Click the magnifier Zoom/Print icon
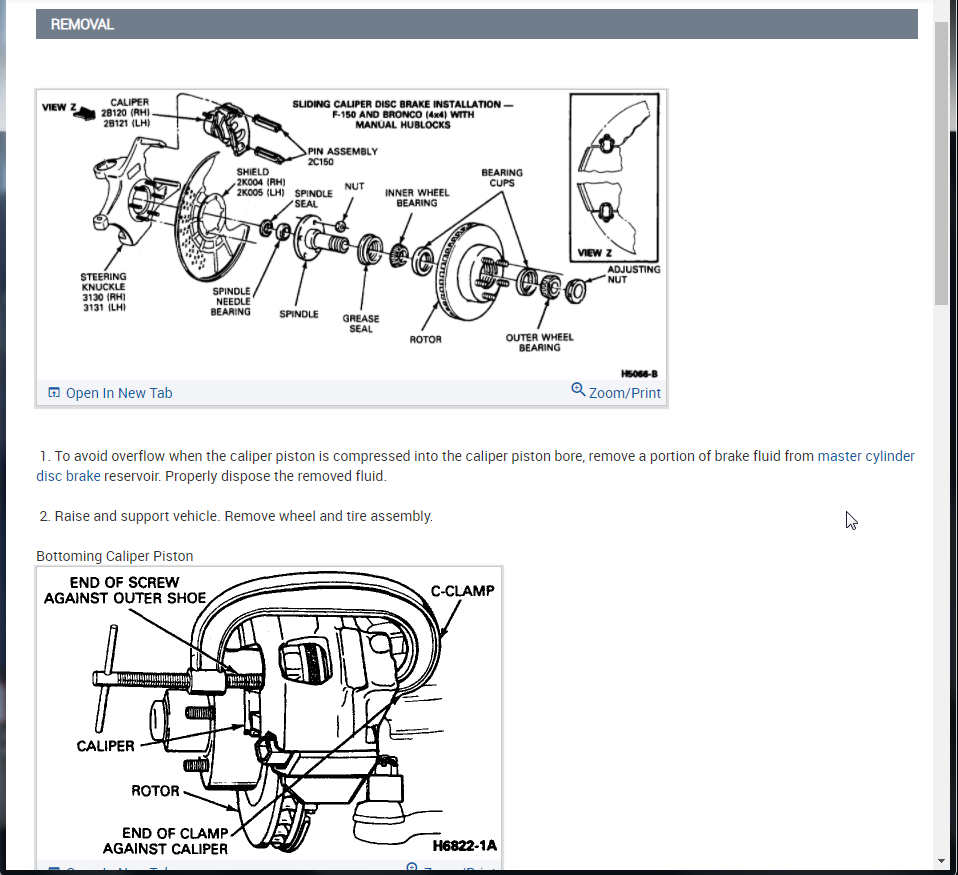 coord(578,389)
